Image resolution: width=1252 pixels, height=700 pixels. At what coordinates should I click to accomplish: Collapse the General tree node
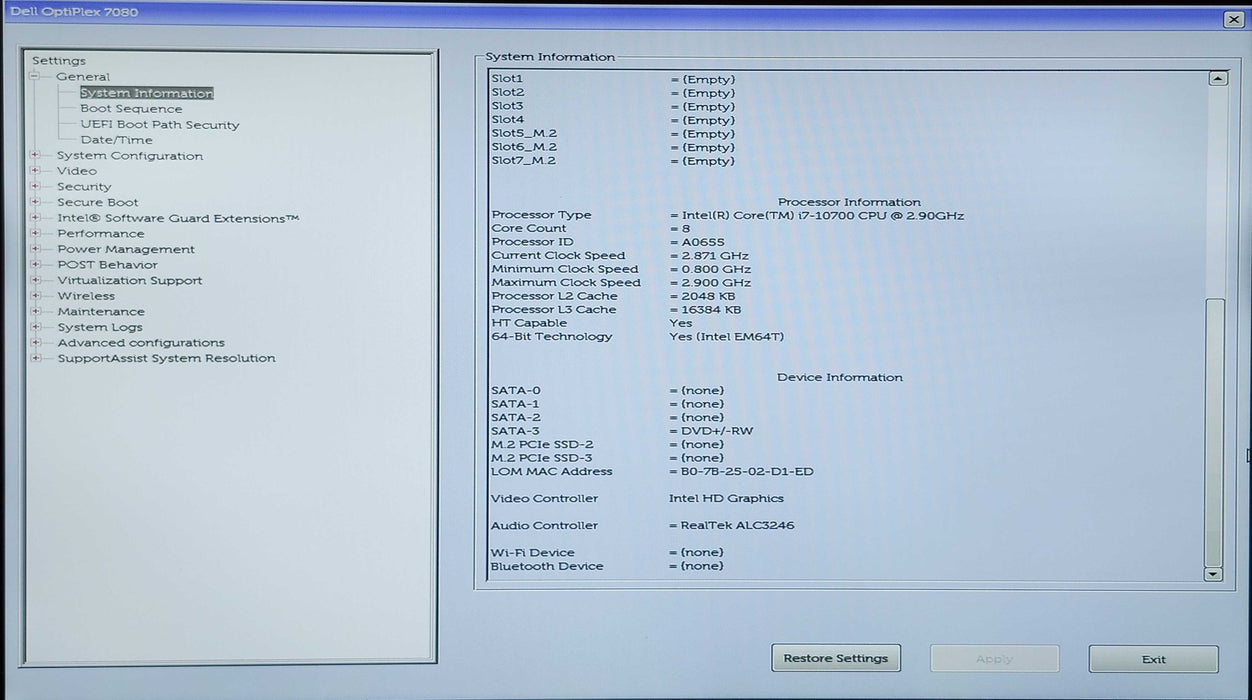pos(35,77)
